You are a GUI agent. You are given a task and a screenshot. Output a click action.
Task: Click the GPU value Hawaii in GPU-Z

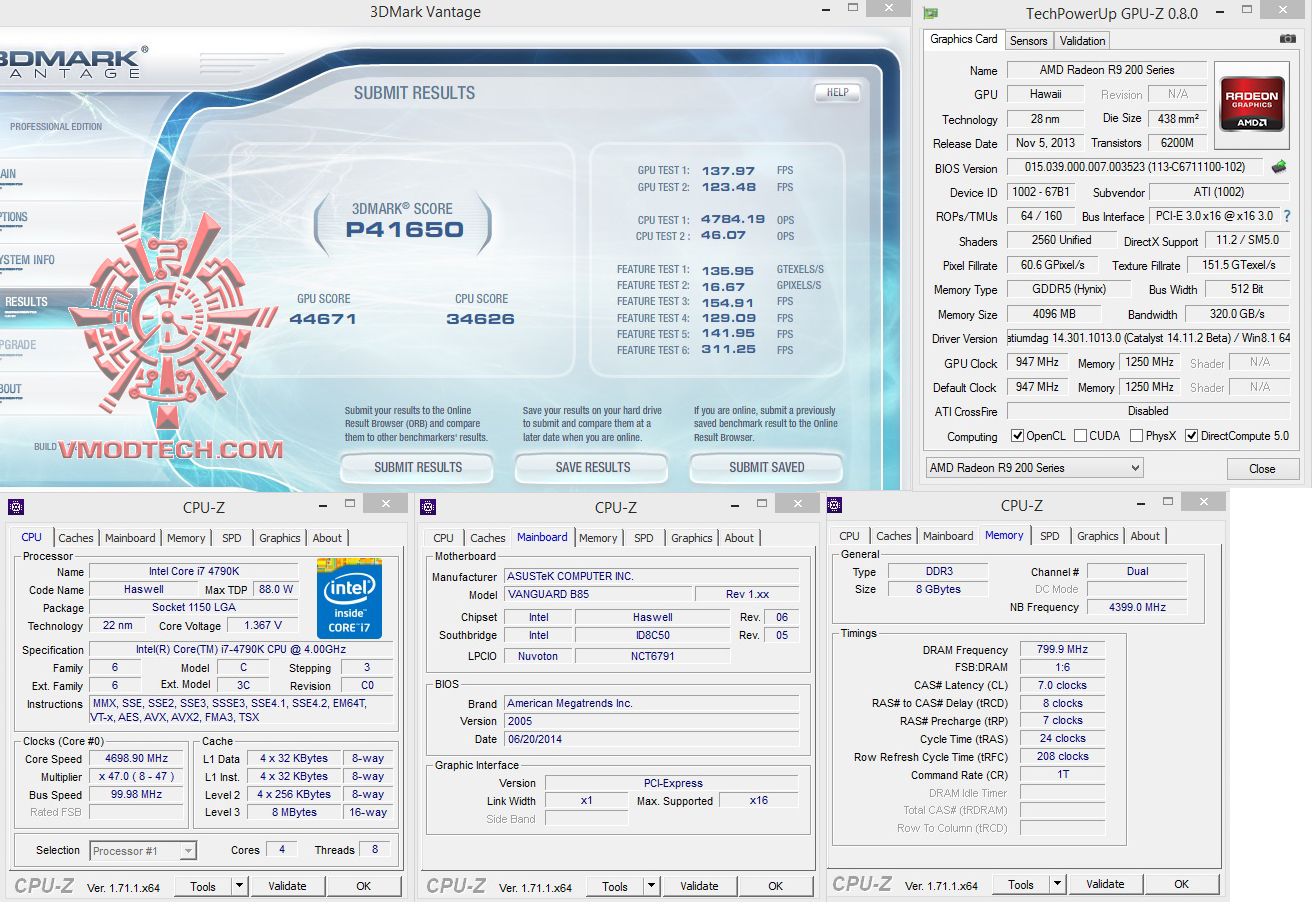(x=1046, y=94)
